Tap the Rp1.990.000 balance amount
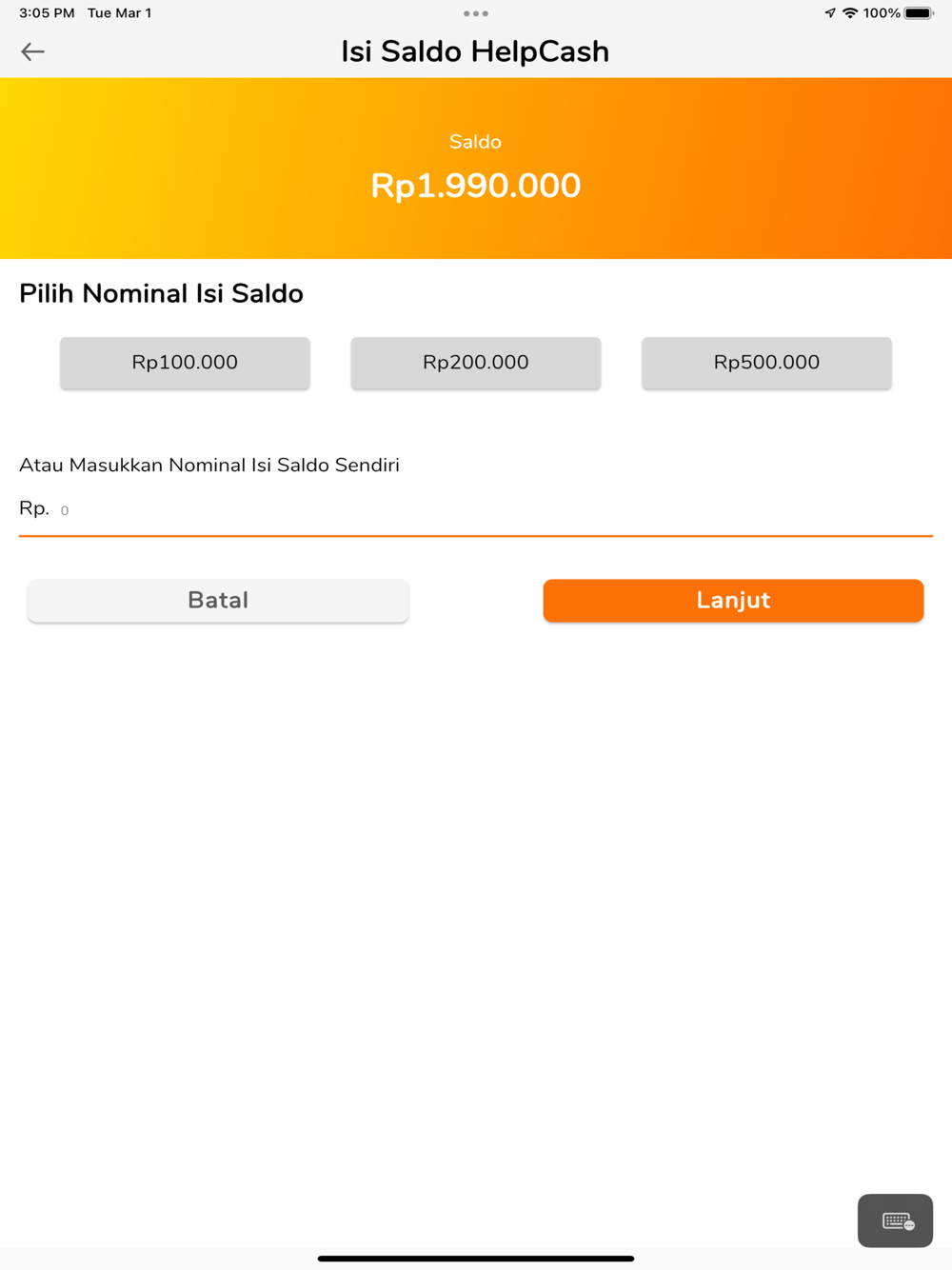This screenshot has width=952, height=1270. coord(476,186)
